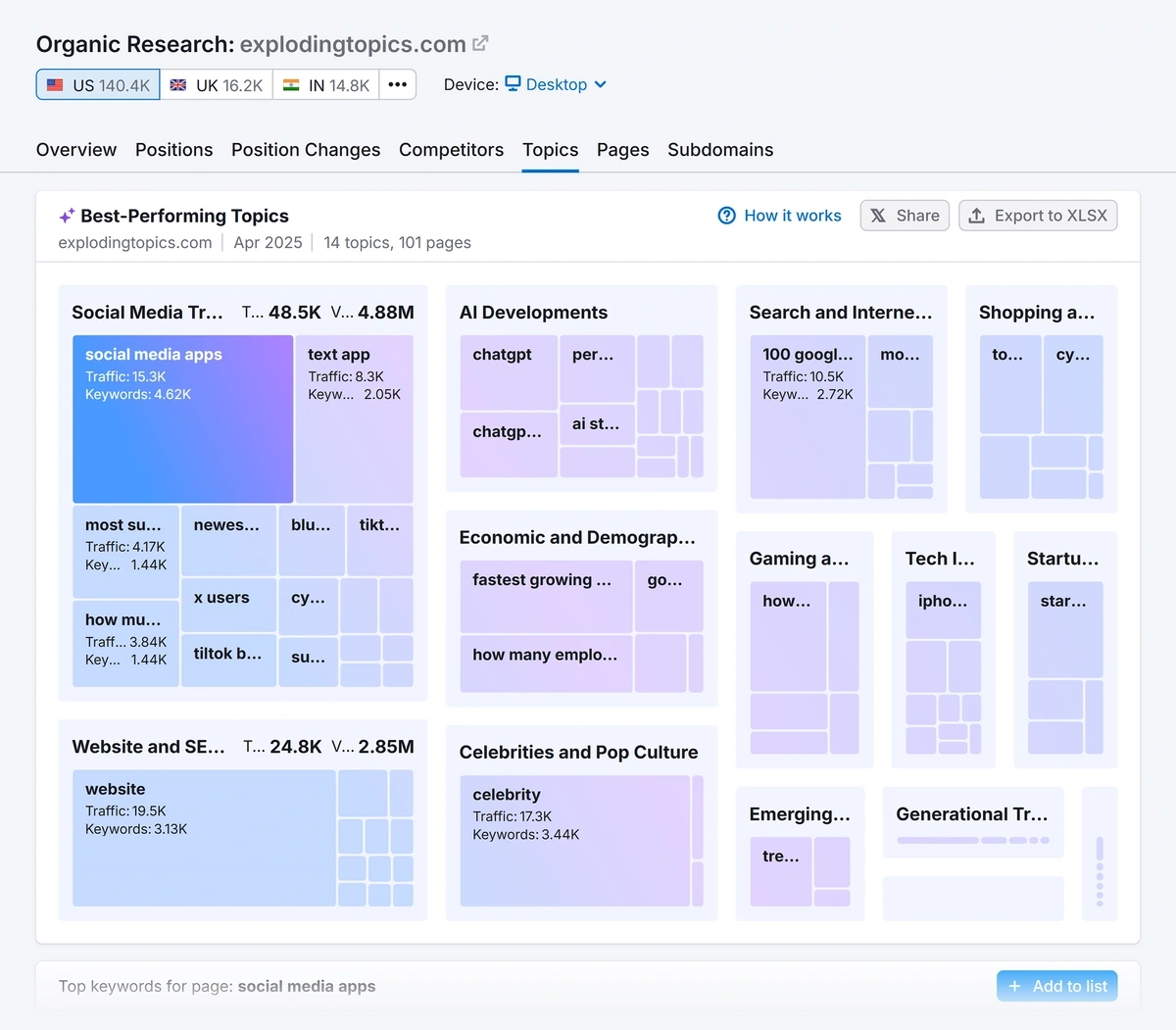Click the go... tile in Economic group
The width and height of the screenshot is (1176, 1030).
[x=668, y=596]
